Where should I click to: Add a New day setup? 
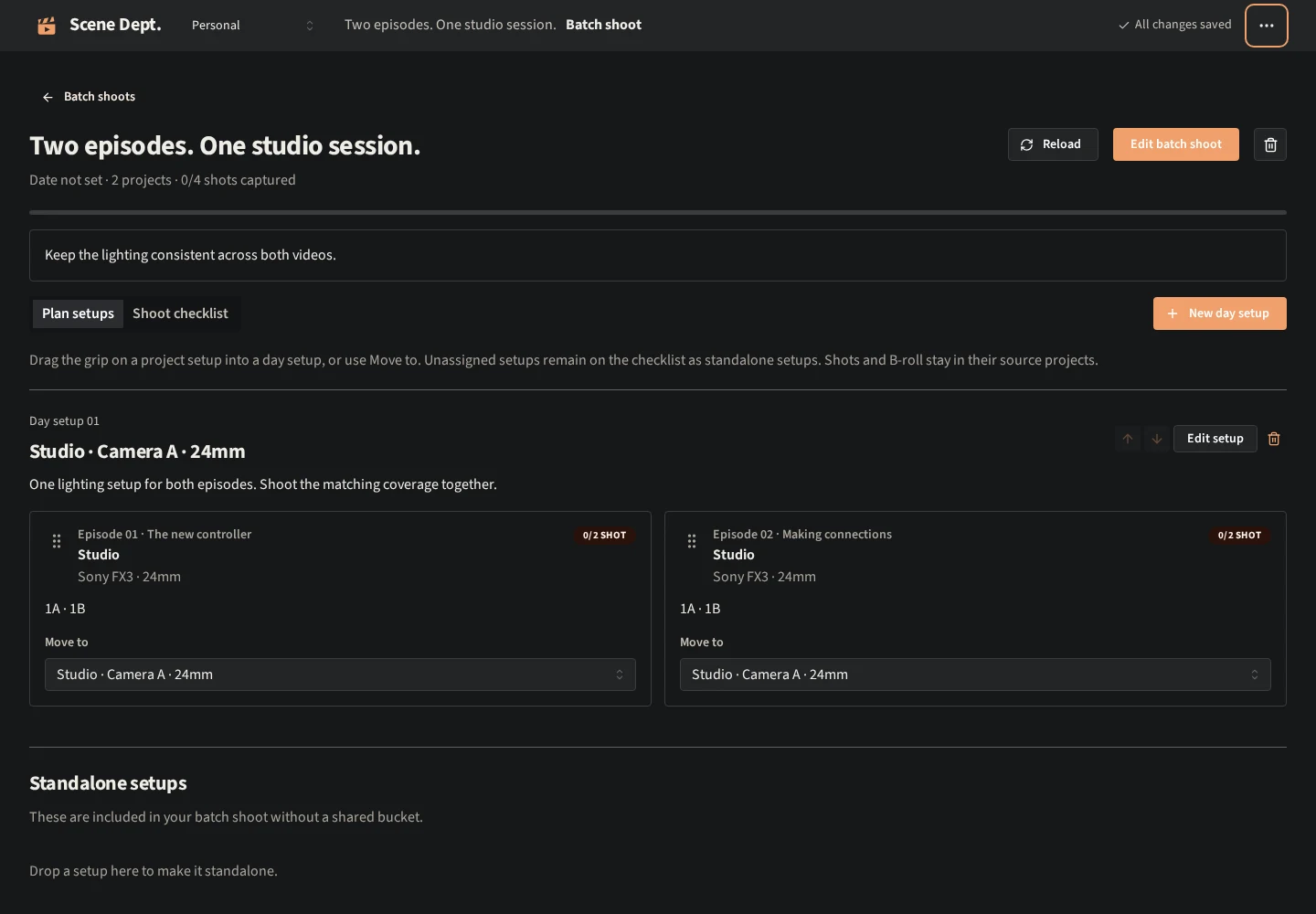point(1220,314)
